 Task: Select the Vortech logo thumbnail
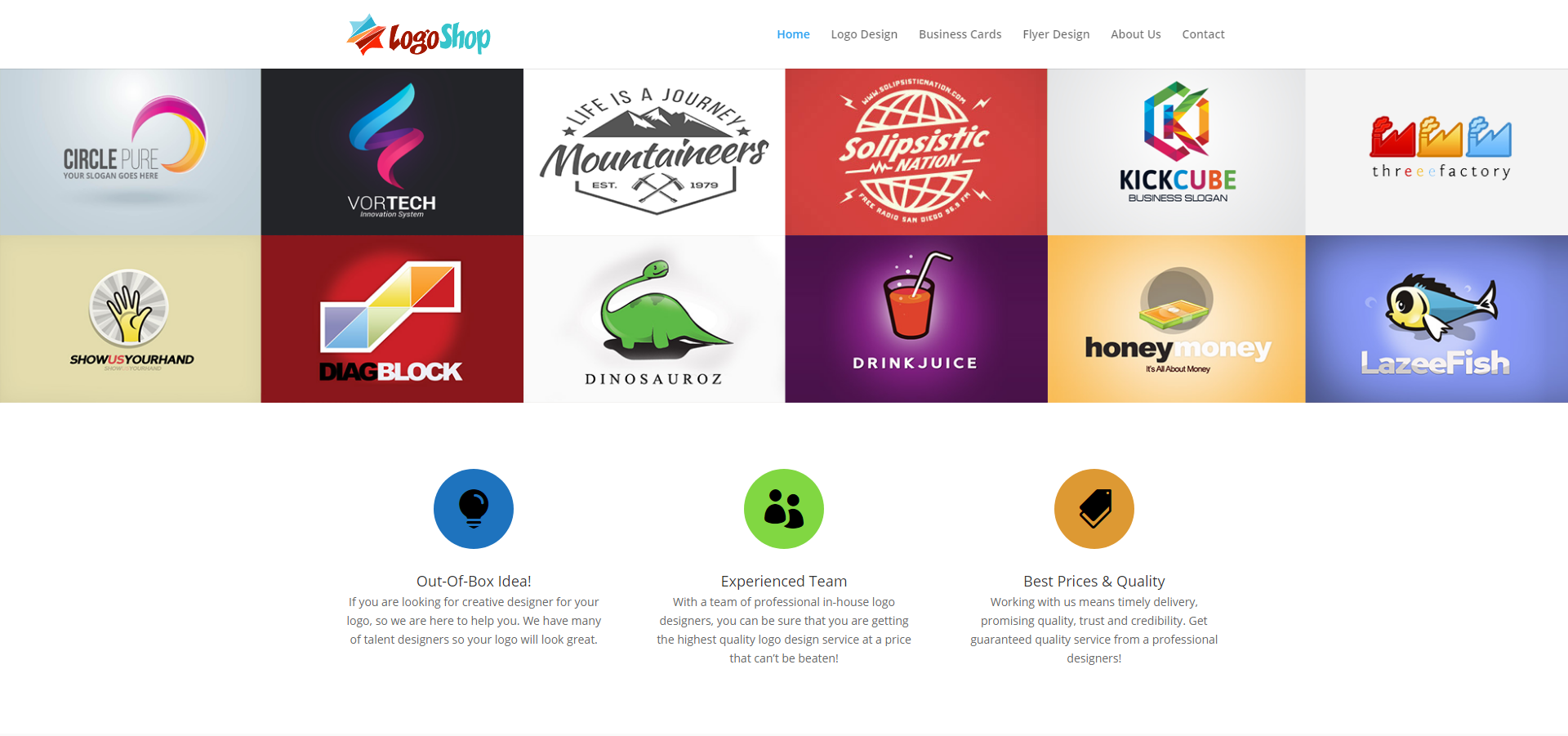coord(392,152)
